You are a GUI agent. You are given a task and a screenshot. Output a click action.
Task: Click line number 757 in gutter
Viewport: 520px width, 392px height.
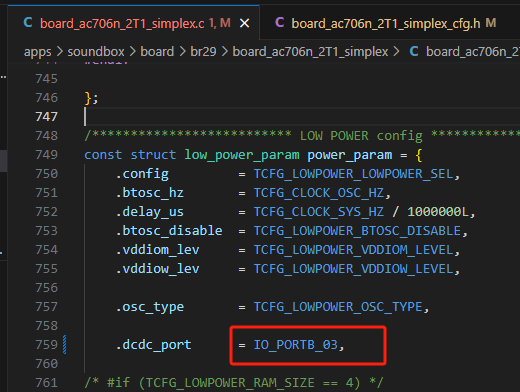pos(46,307)
